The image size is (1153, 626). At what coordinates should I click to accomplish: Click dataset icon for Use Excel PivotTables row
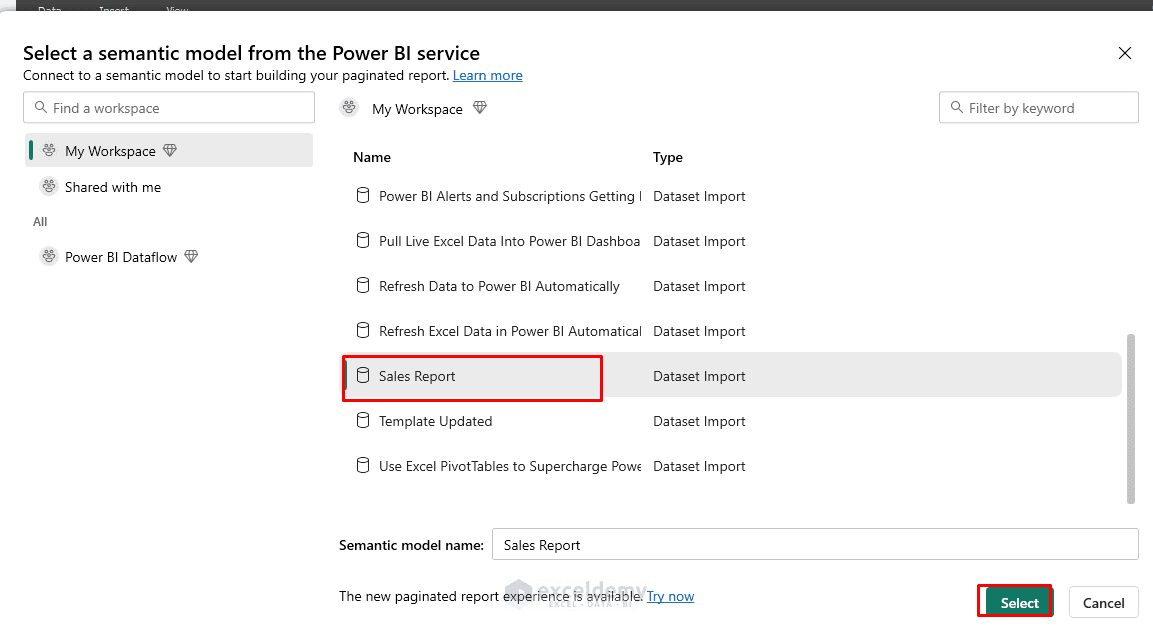(x=363, y=465)
